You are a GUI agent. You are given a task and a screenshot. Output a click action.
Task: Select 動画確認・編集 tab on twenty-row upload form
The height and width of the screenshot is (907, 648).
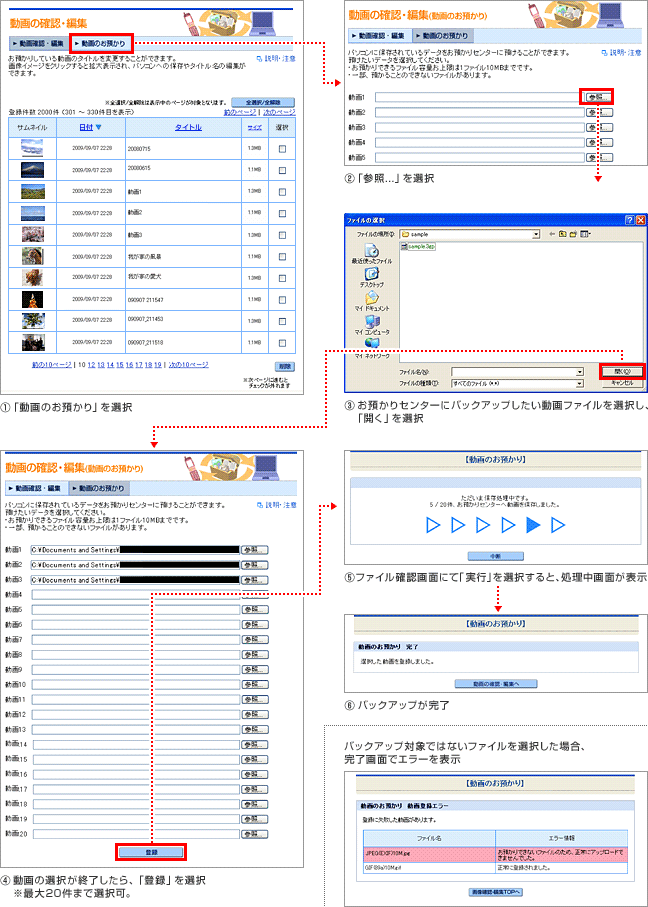coord(36,488)
